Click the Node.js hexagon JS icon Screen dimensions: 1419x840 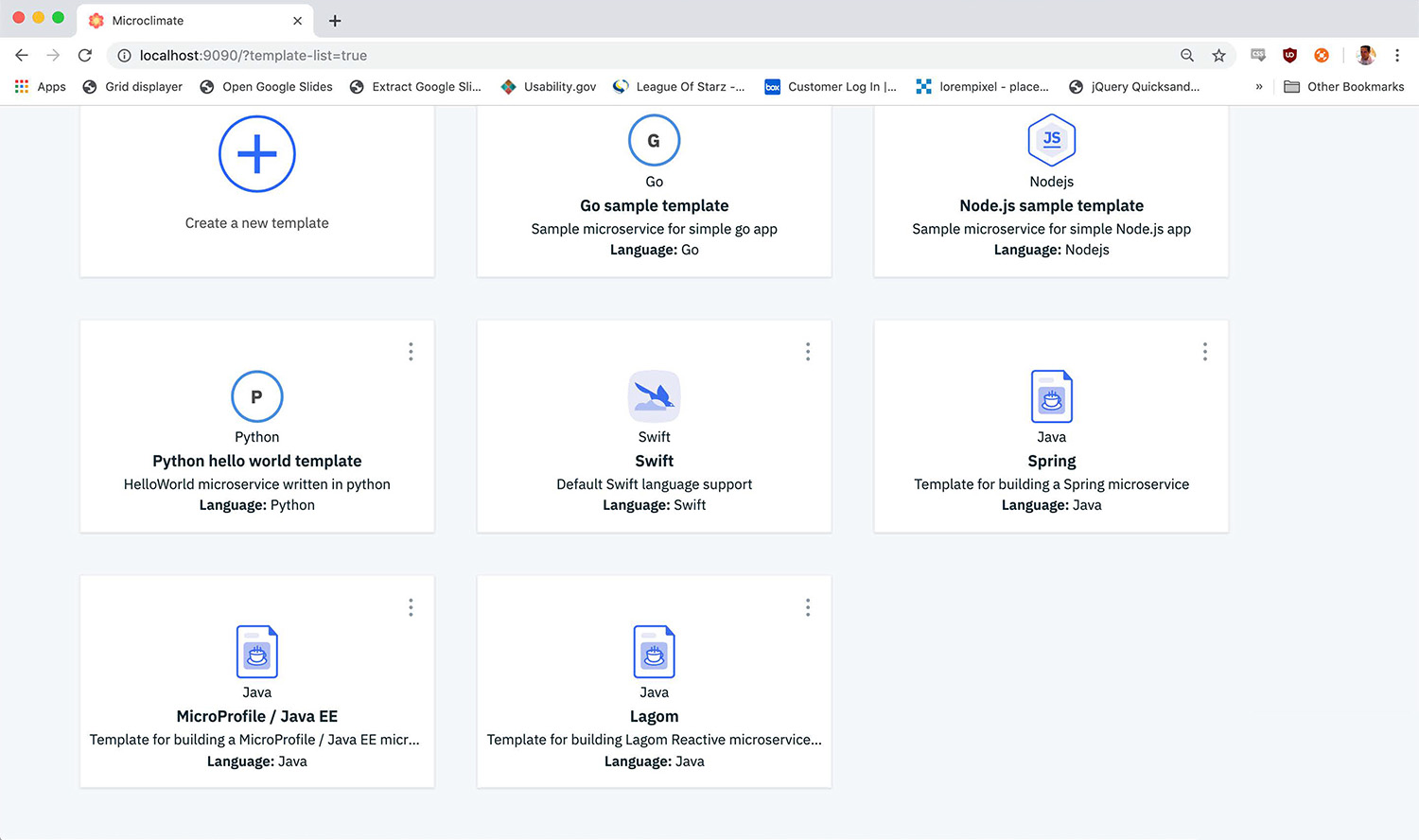(x=1051, y=139)
